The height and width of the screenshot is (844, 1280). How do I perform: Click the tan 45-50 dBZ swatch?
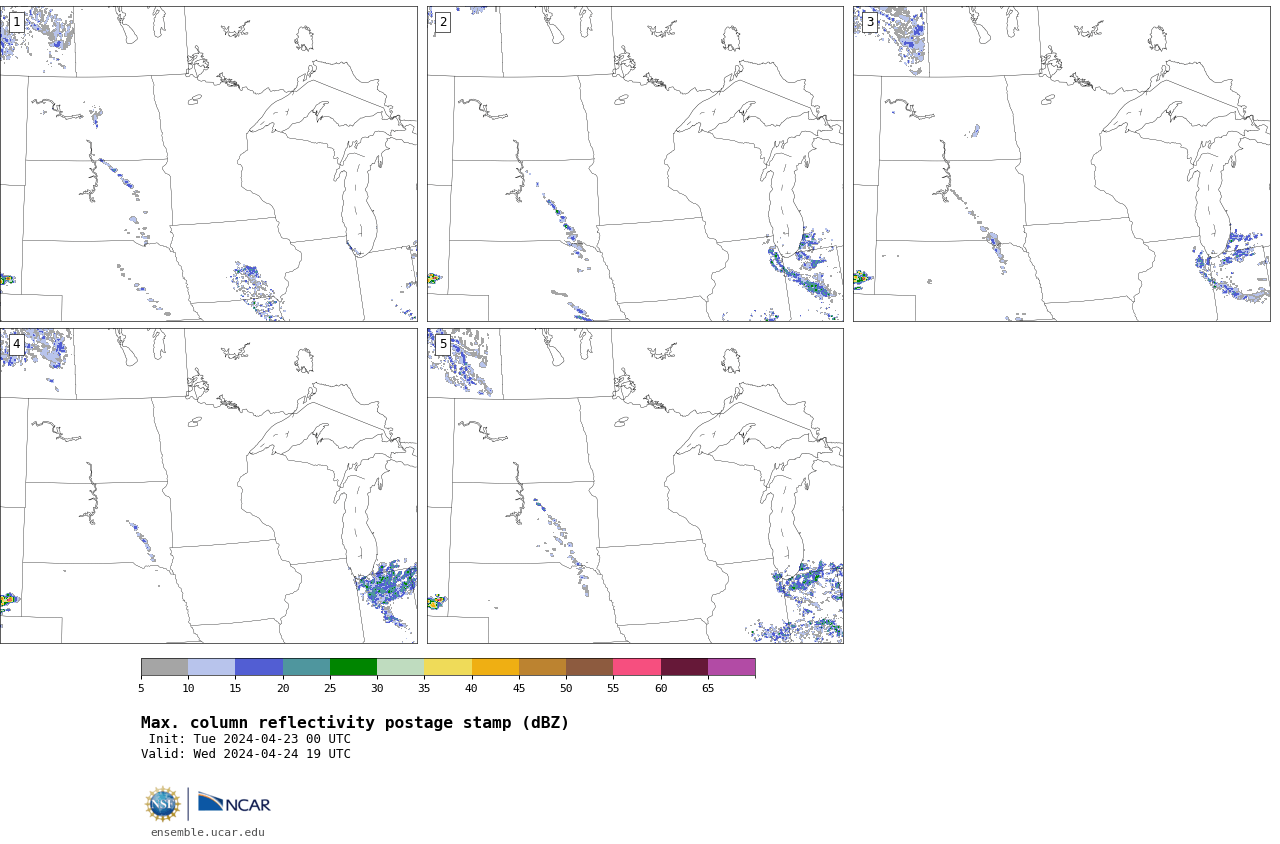click(x=542, y=667)
